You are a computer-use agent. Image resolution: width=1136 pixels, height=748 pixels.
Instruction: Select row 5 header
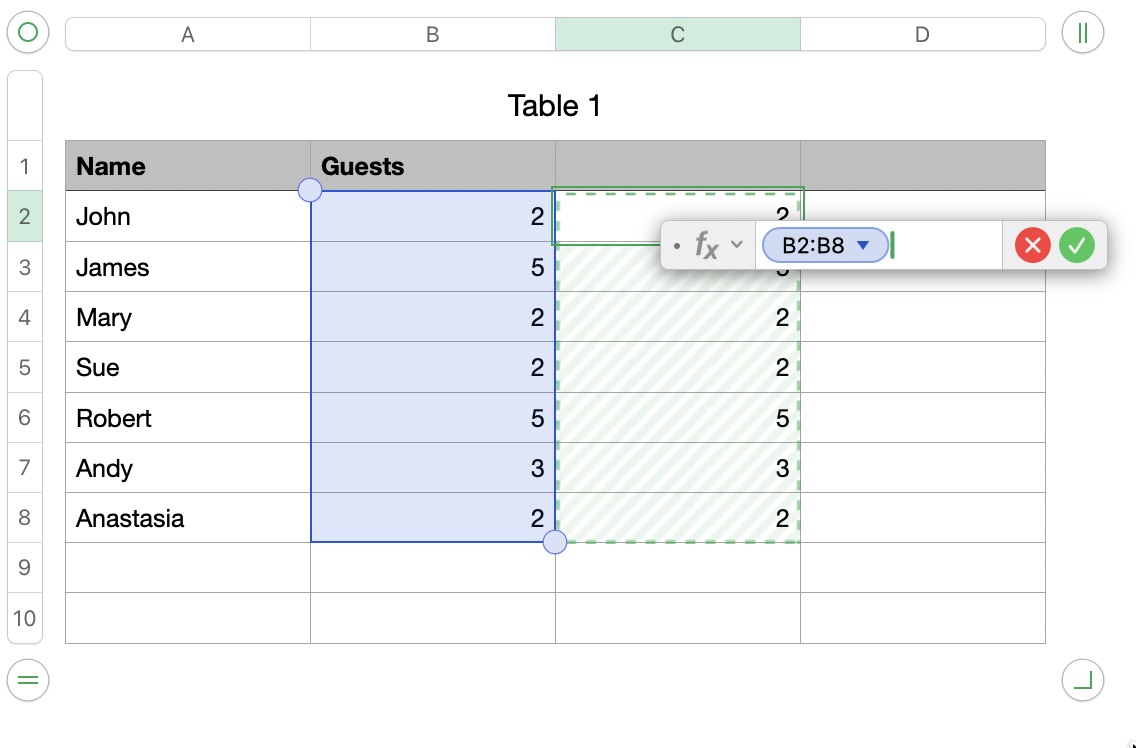(x=25, y=368)
